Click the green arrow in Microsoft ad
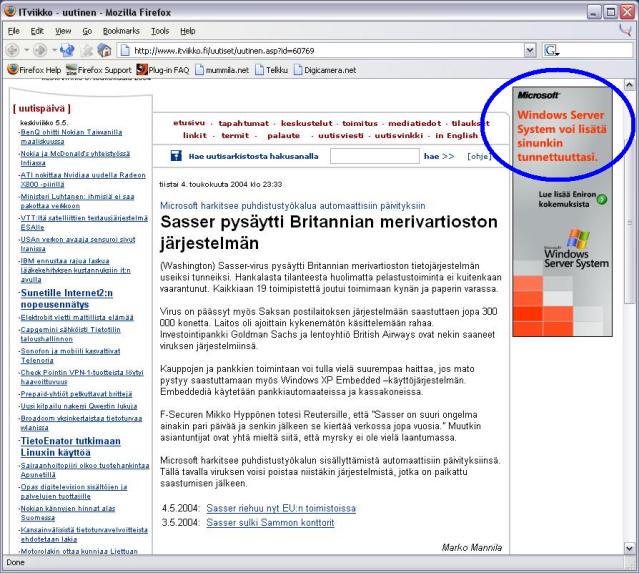The image size is (639, 573). click(601, 199)
